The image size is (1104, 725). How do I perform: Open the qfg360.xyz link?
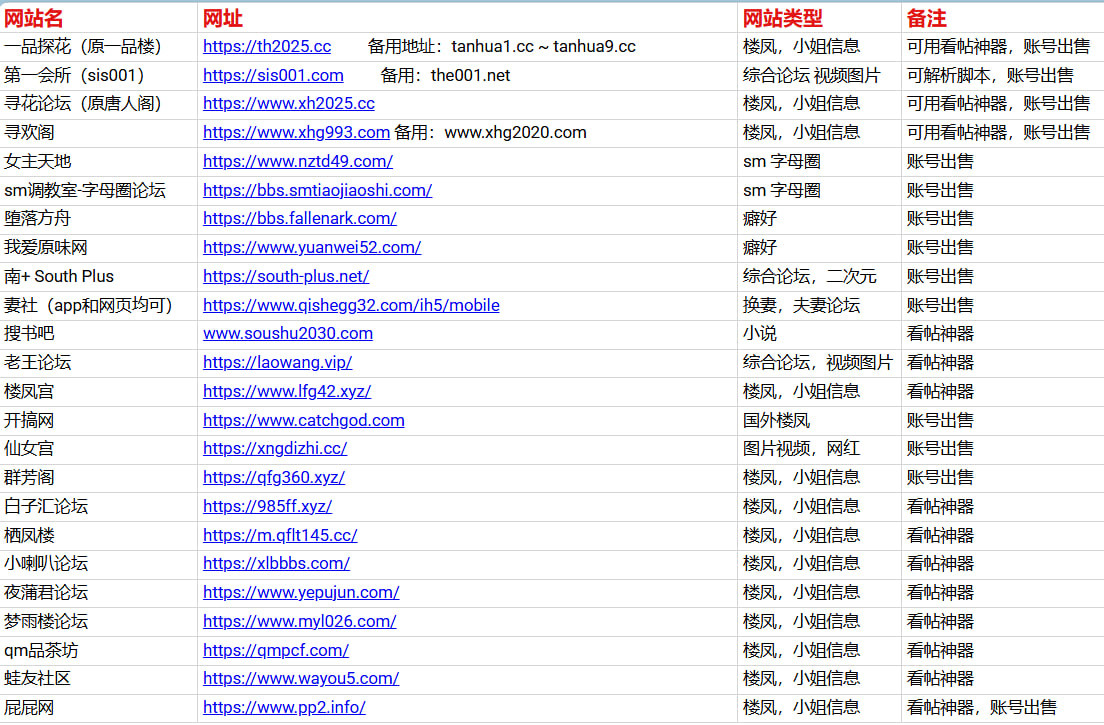(x=274, y=477)
